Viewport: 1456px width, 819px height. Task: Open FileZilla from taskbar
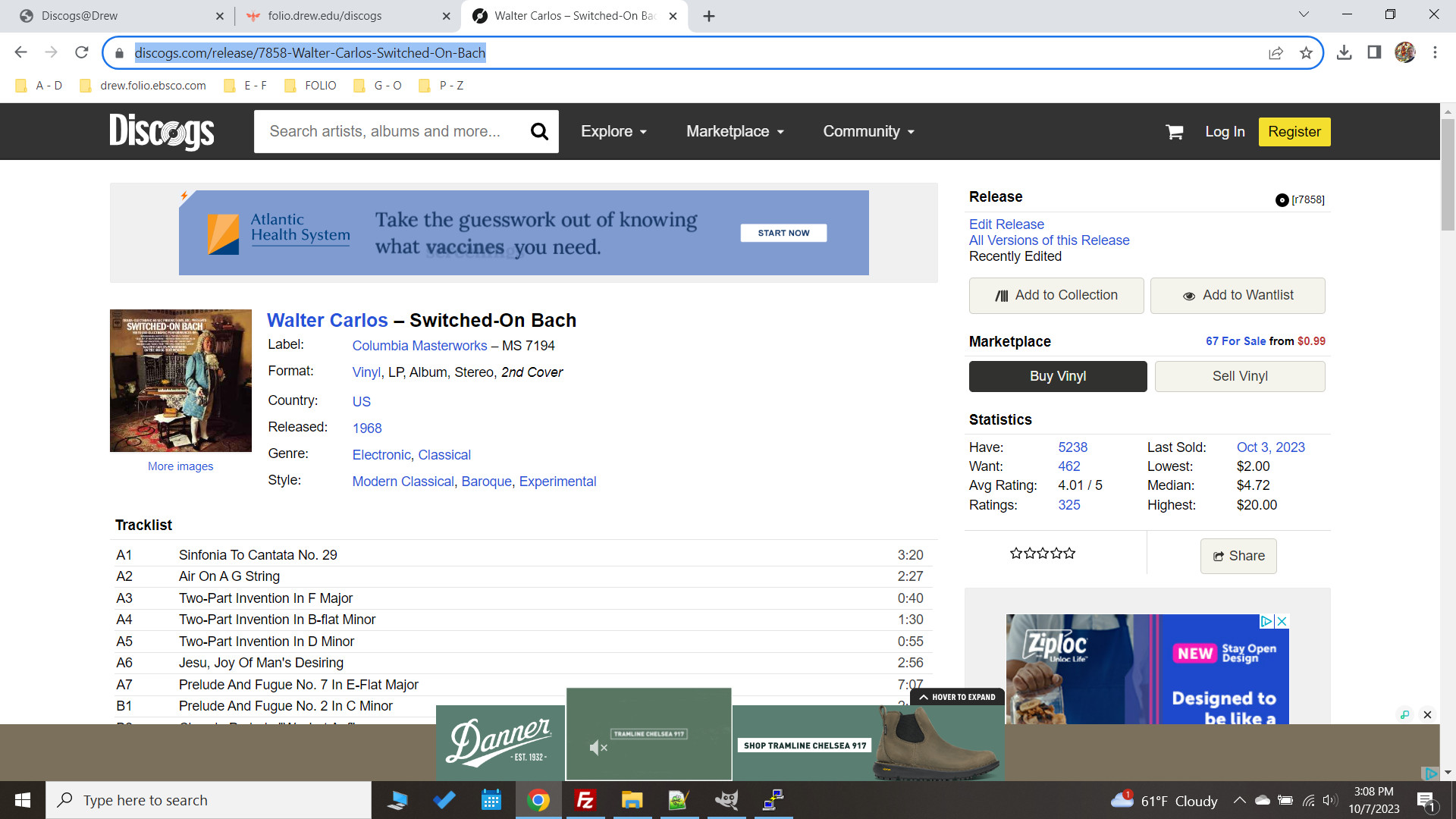585,800
